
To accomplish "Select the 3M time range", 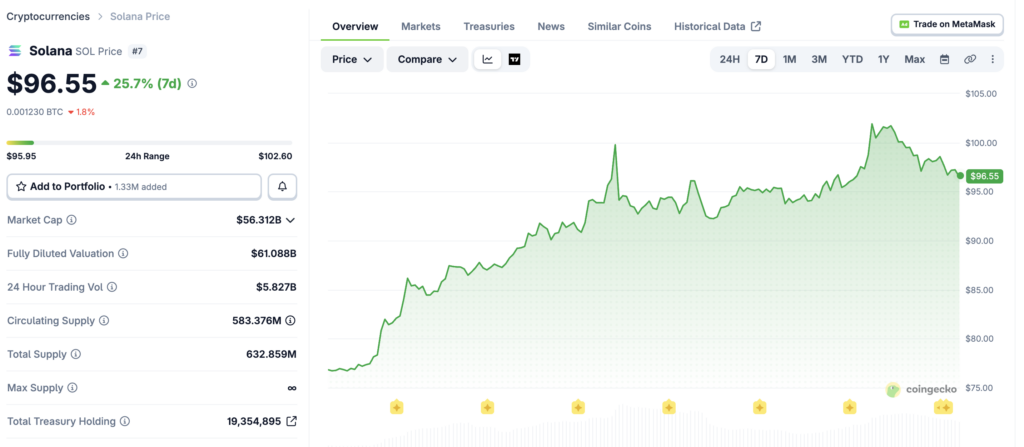I will click(x=819, y=59).
